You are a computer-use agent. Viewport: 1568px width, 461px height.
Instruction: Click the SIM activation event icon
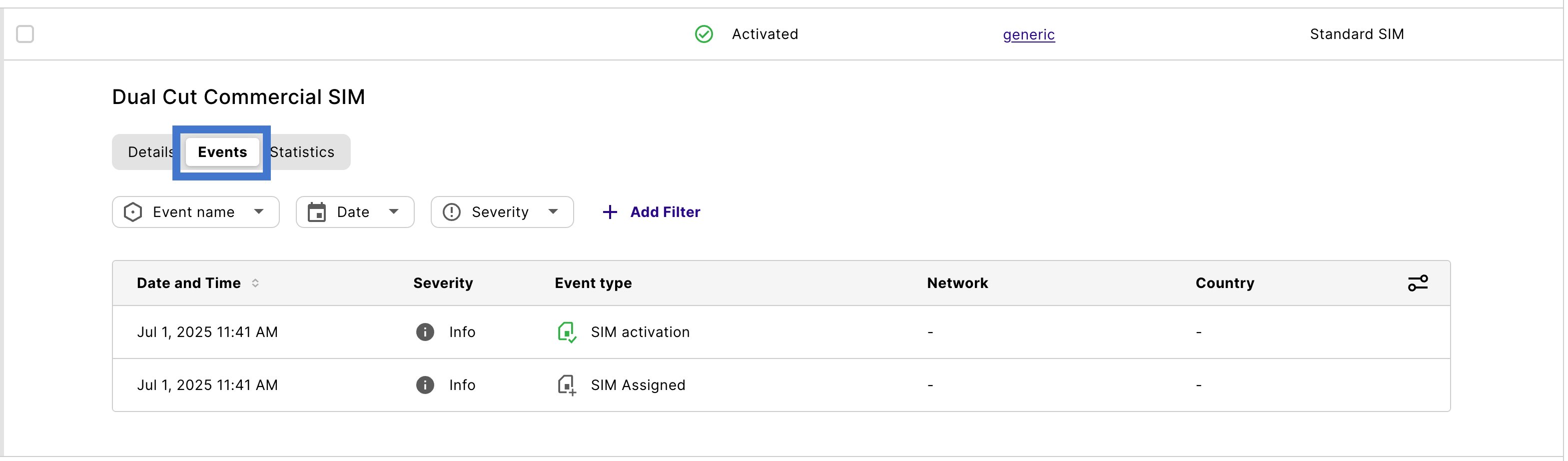click(566, 332)
